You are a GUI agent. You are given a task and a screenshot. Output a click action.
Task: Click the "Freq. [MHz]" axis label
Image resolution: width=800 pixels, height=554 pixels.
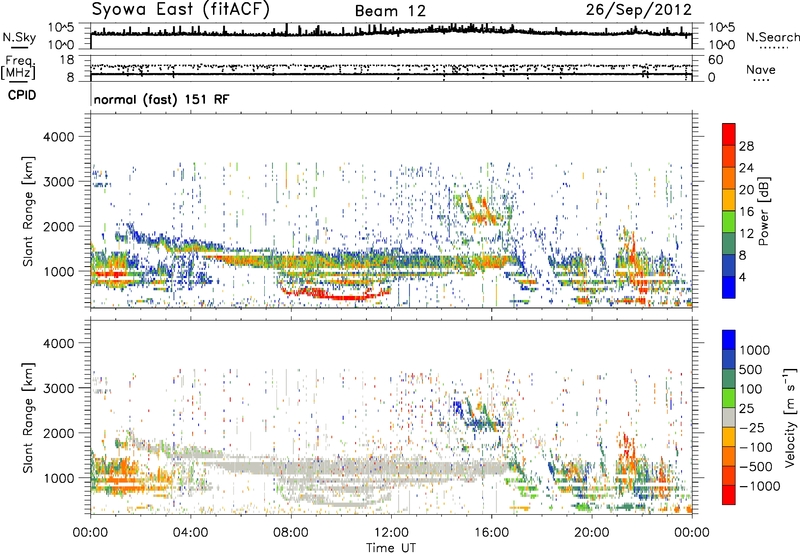click(x=18, y=68)
